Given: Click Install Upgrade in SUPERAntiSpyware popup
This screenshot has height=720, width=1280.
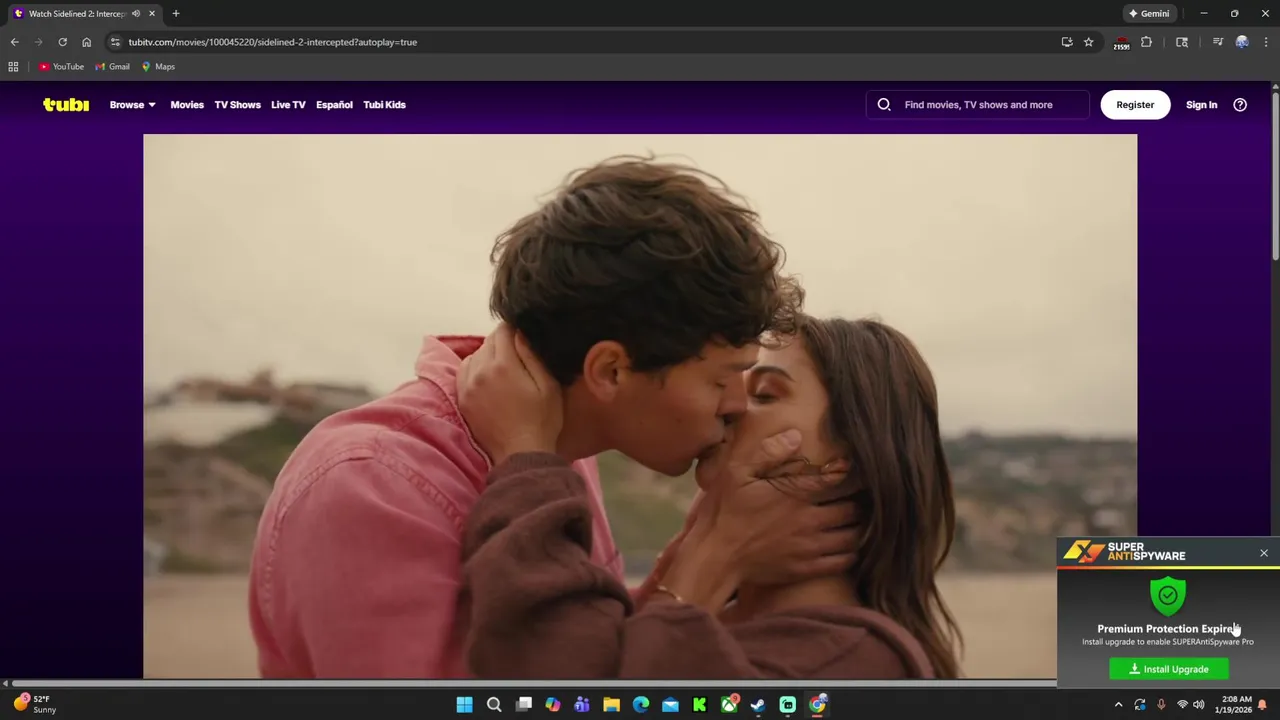Looking at the screenshot, I should (x=1169, y=669).
